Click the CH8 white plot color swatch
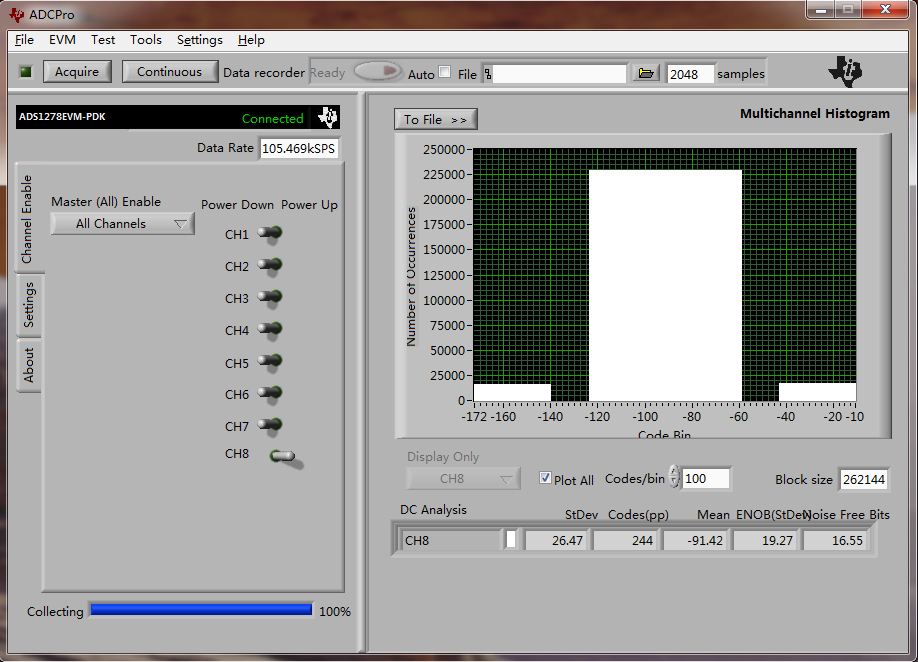The width and height of the screenshot is (918, 662). tap(511, 539)
